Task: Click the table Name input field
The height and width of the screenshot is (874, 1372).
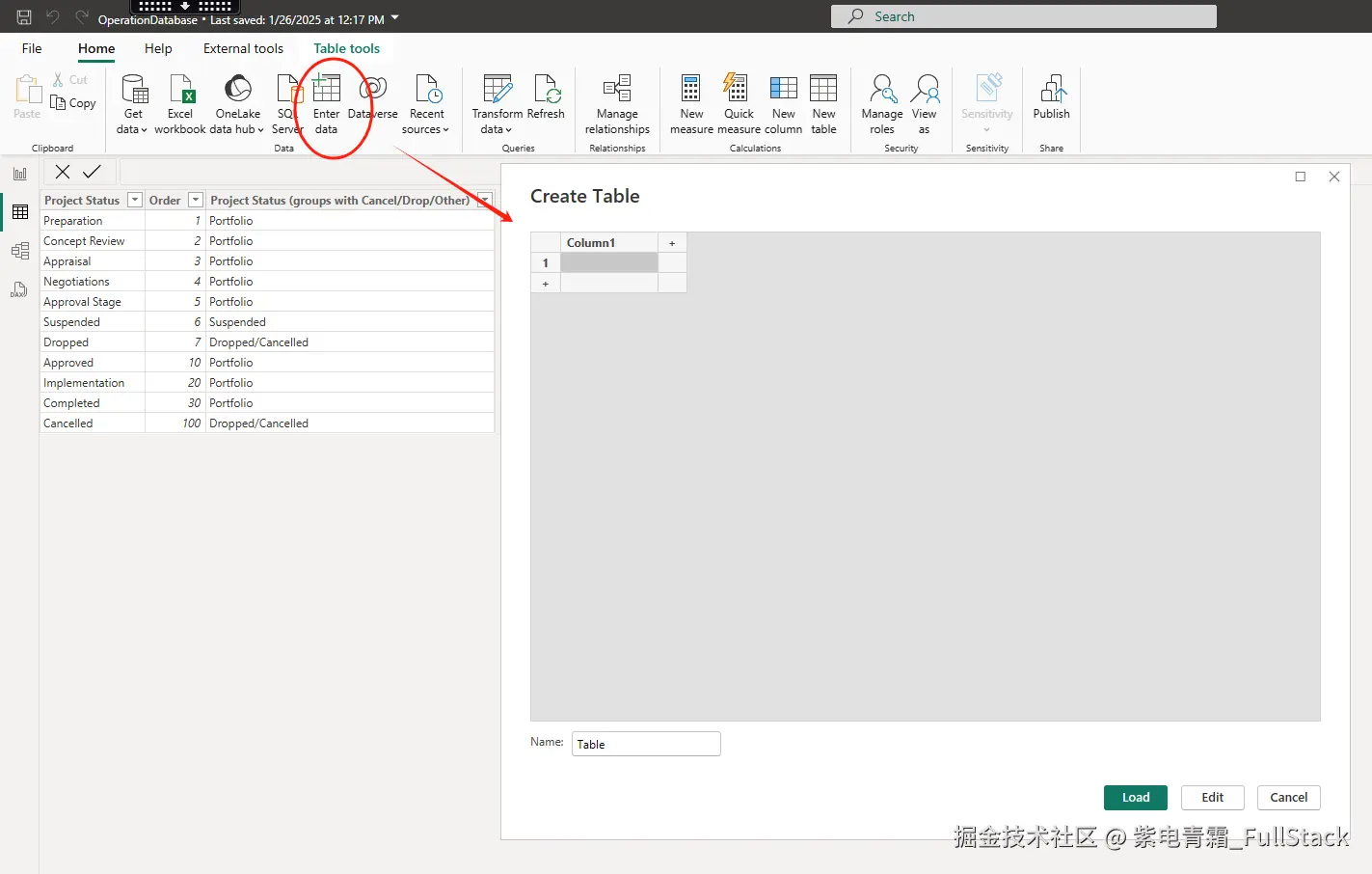Action: click(x=646, y=744)
